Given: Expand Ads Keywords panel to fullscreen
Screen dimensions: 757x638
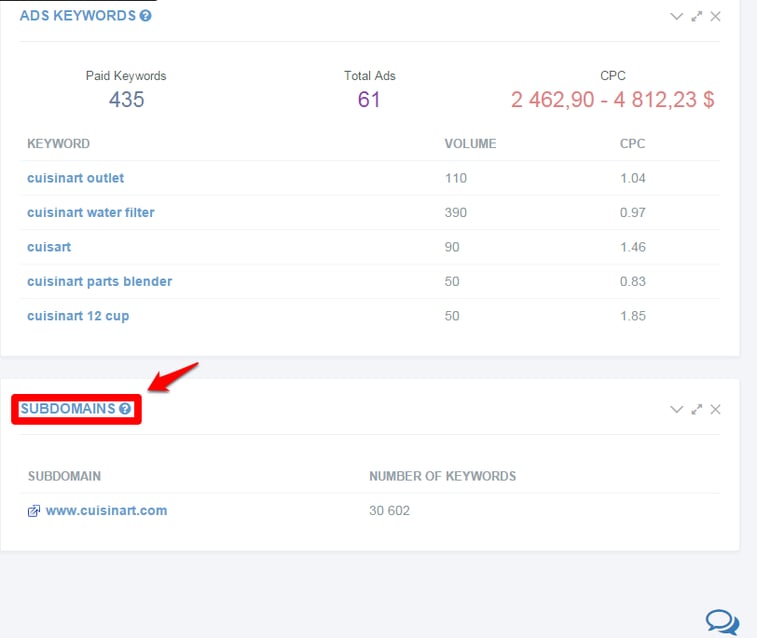Looking at the screenshot, I should point(696,16).
